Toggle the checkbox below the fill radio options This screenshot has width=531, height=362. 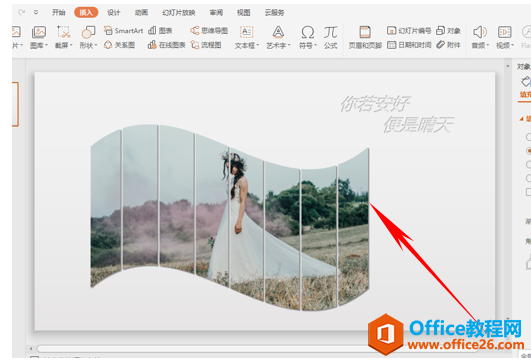pyautogui.click(x=529, y=192)
